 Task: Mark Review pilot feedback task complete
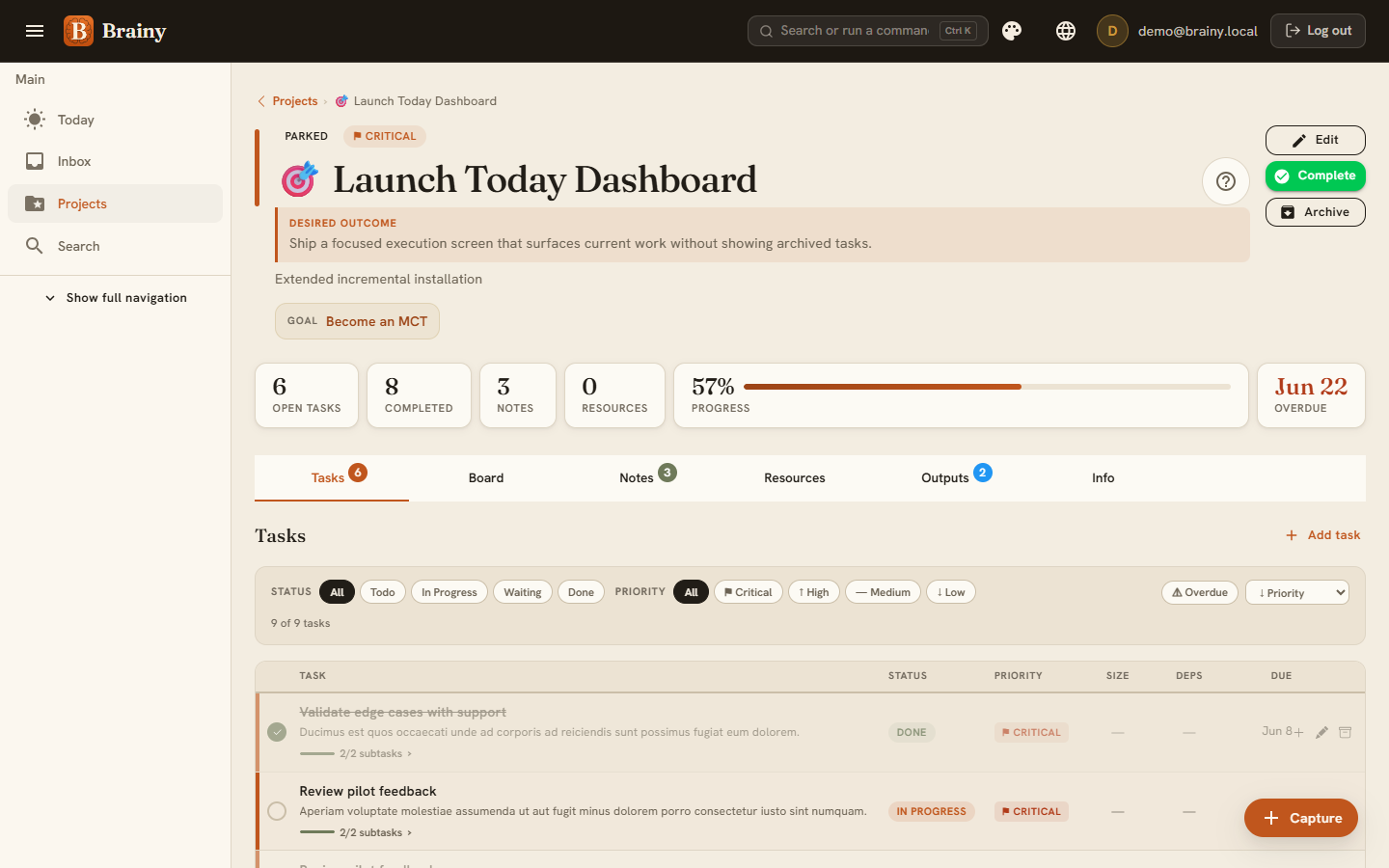(277, 811)
